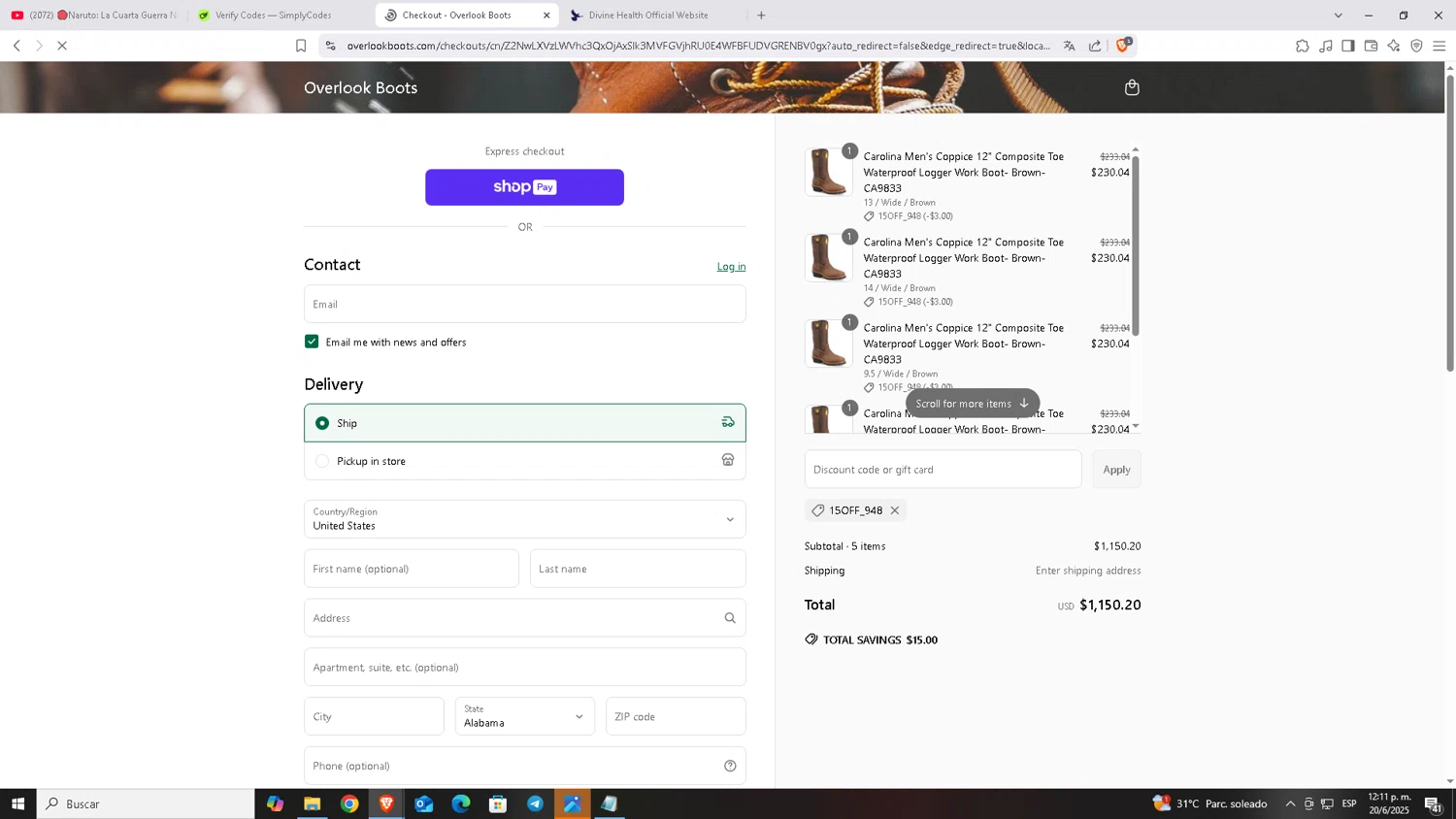Image resolution: width=1456 pixels, height=819 pixels.
Task: Click the address search magnifier icon
Action: 730,618
